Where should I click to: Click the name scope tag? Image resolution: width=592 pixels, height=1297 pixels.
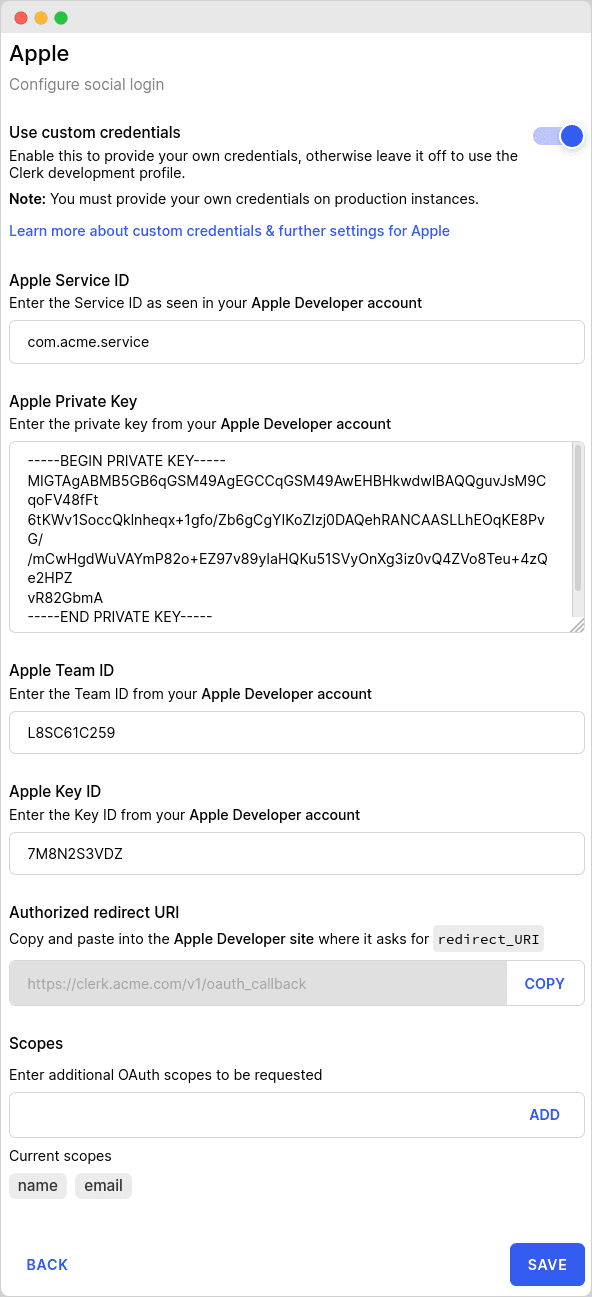pyautogui.click(x=38, y=1185)
